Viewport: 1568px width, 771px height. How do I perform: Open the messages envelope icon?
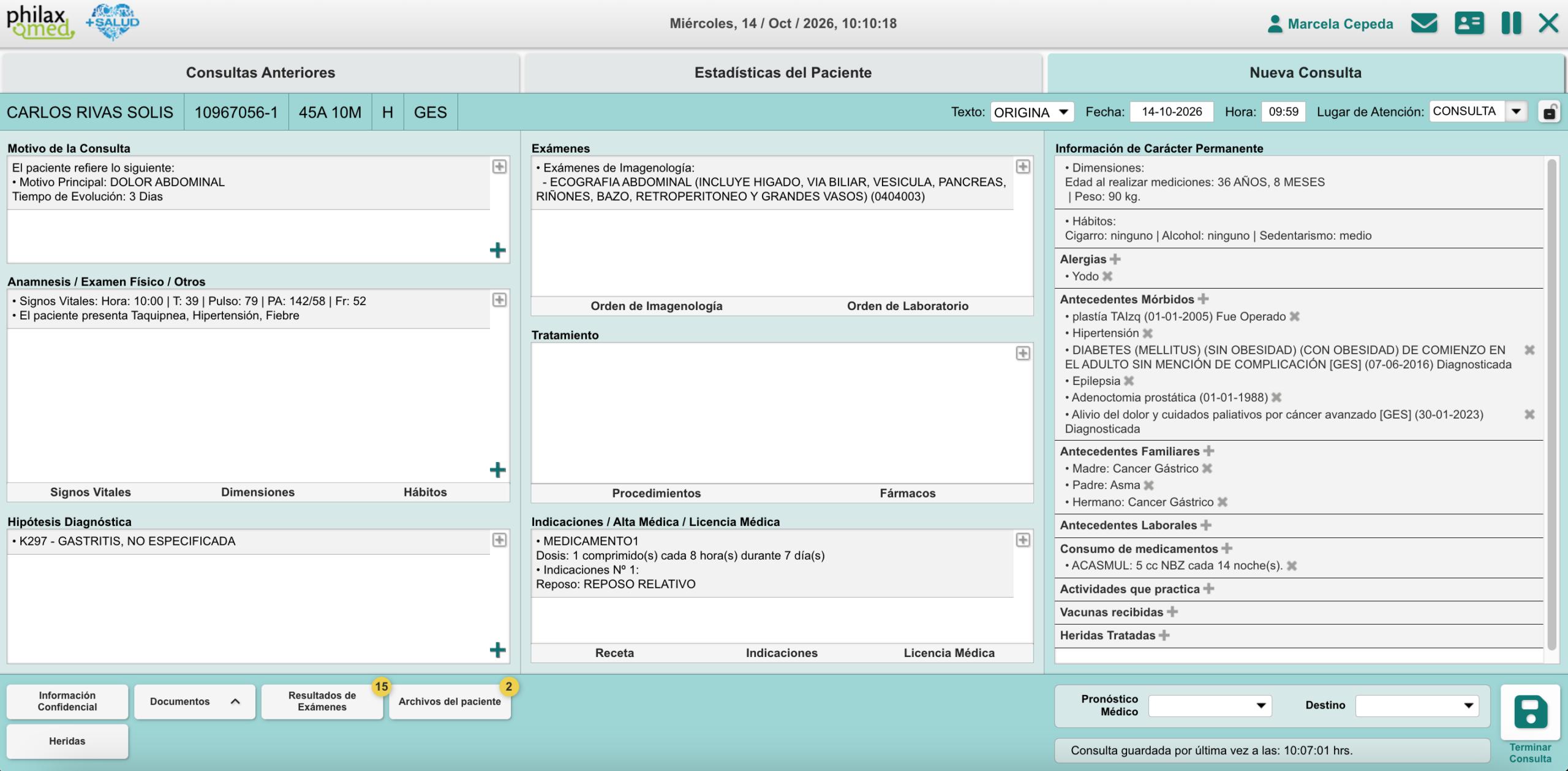(x=1424, y=23)
